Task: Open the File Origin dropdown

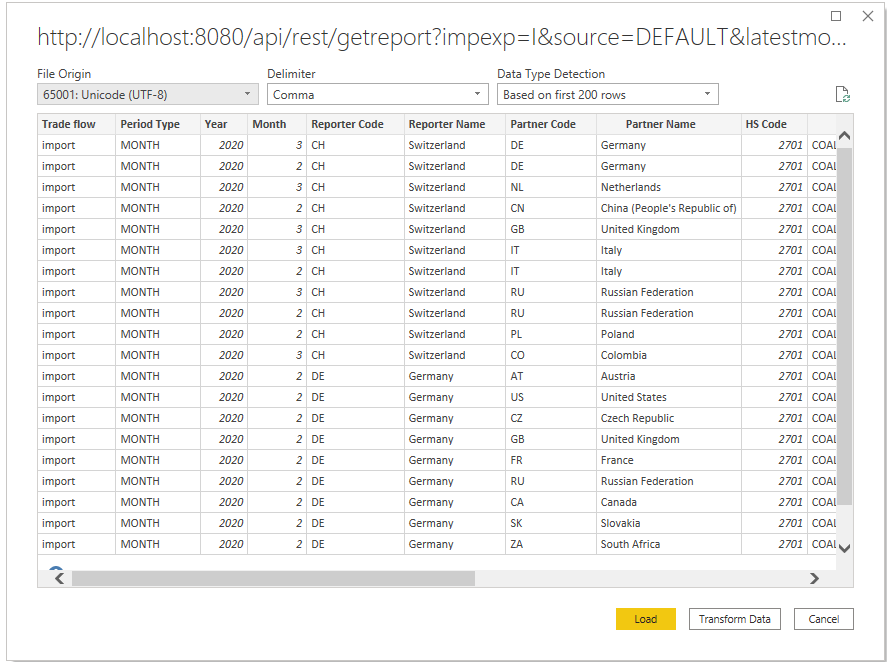Action: (148, 94)
